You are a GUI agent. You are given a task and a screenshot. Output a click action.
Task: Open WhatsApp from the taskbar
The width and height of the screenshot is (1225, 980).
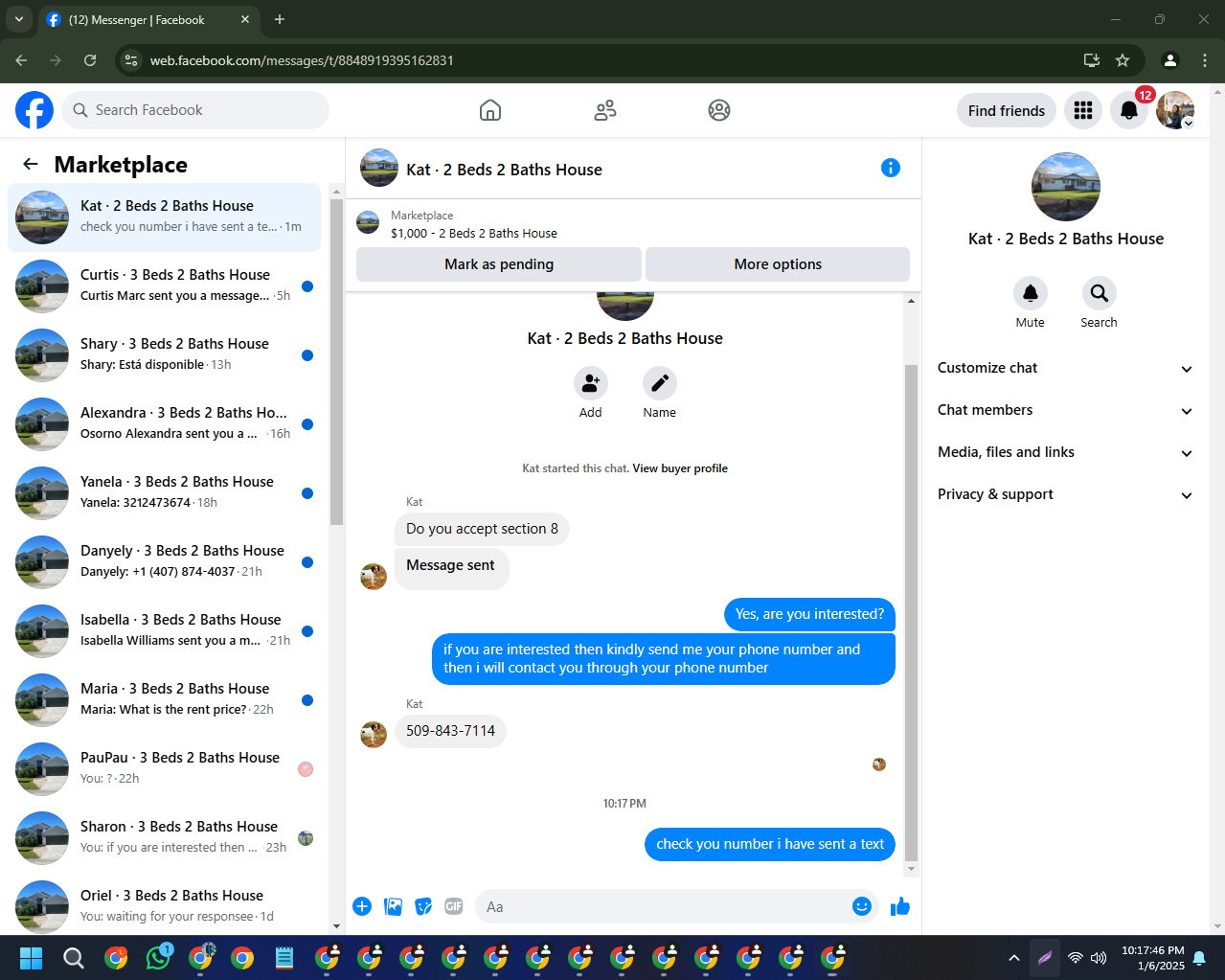coord(158,958)
